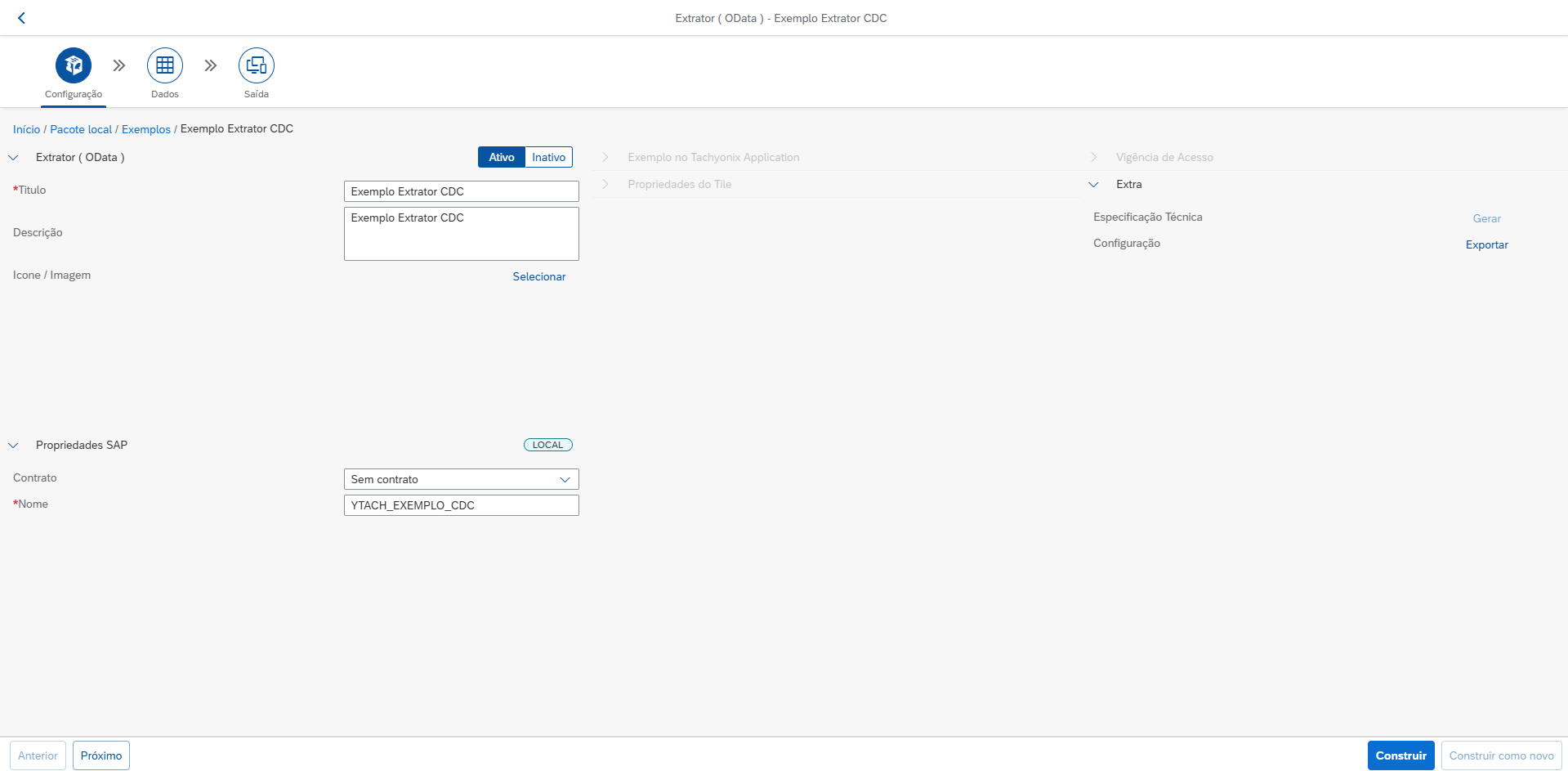1568x771 pixels.
Task: Set extractor status to Ativo
Action: pyautogui.click(x=502, y=157)
